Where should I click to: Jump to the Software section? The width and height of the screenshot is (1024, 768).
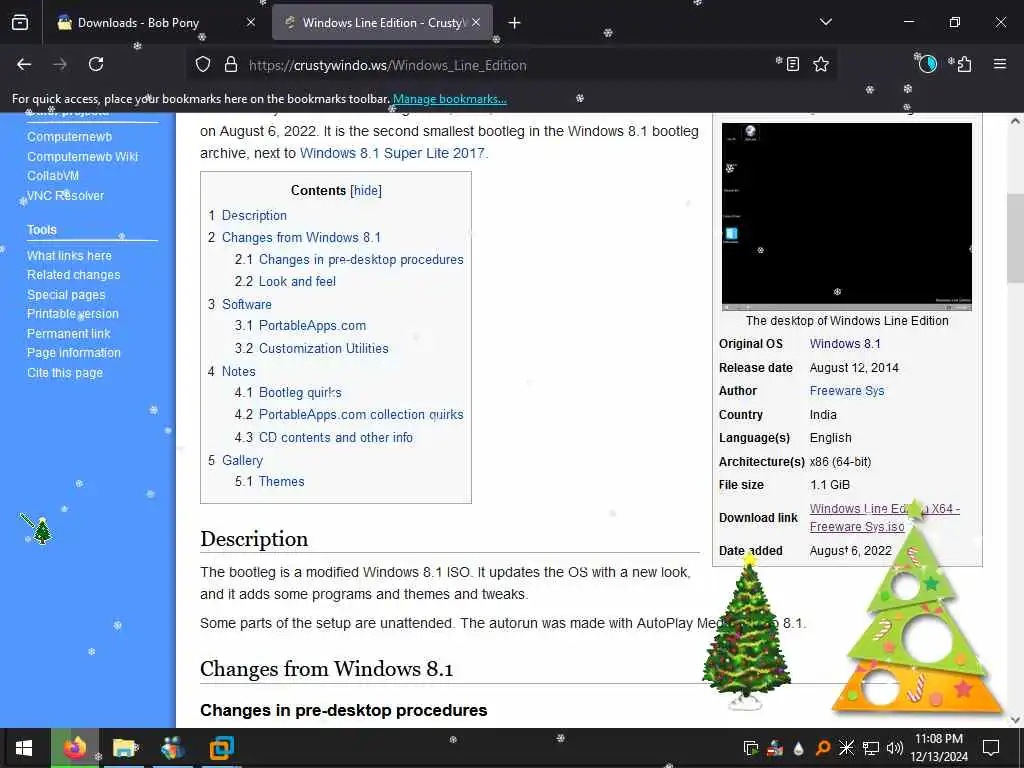247,304
